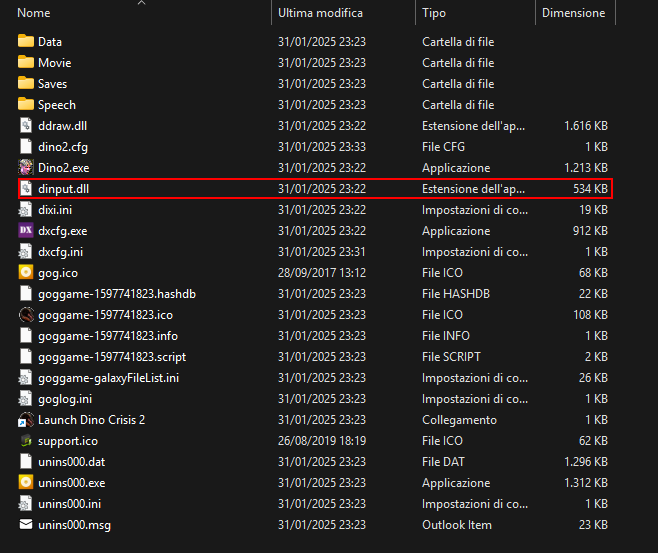The height and width of the screenshot is (553, 658).
Task: Sort by the Nome column header
Action: click(x=34, y=13)
